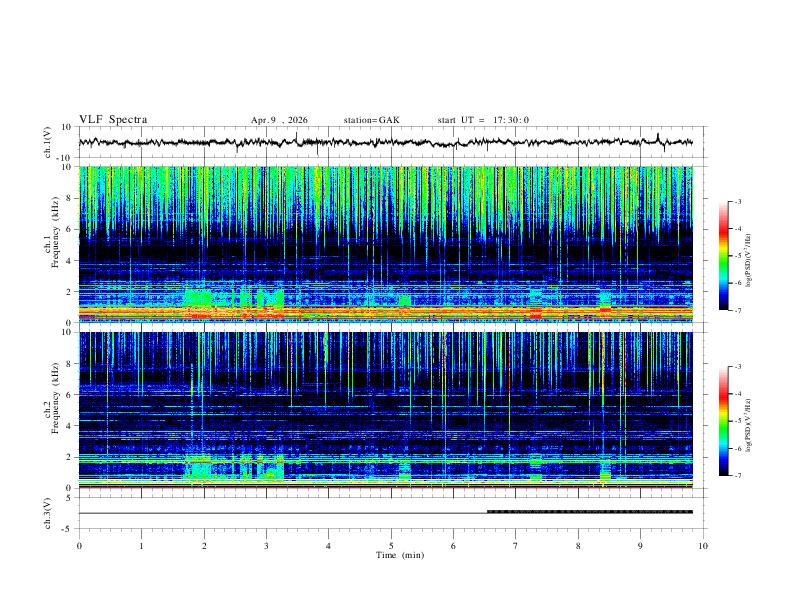The width and height of the screenshot is (792, 612).
Task: Click the 'Apr. 9 , 2026' date label
Action: click(x=279, y=120)
